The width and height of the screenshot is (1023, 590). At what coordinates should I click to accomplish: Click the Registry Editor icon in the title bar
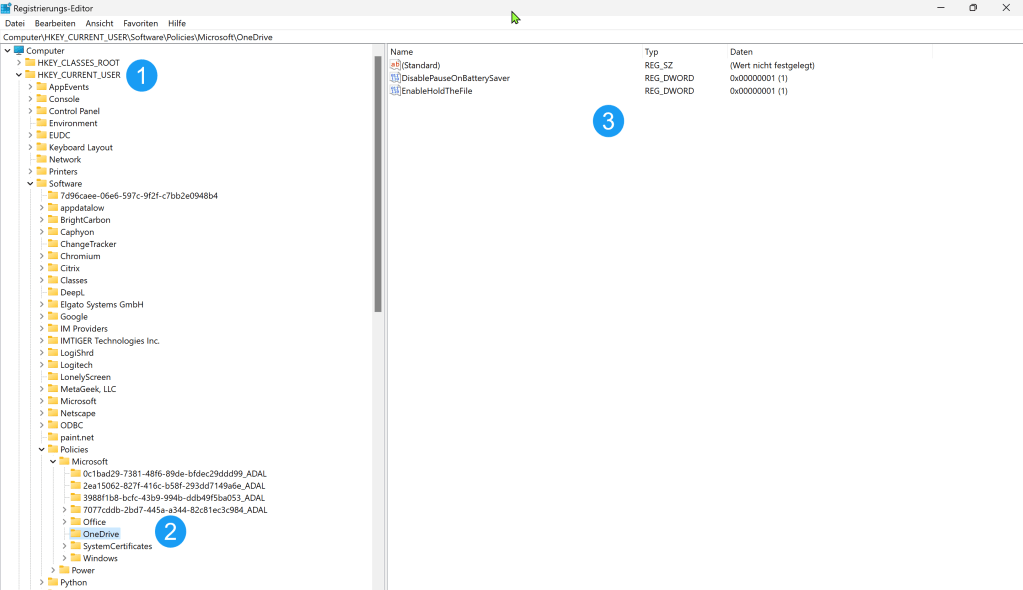tap(8, 8)
